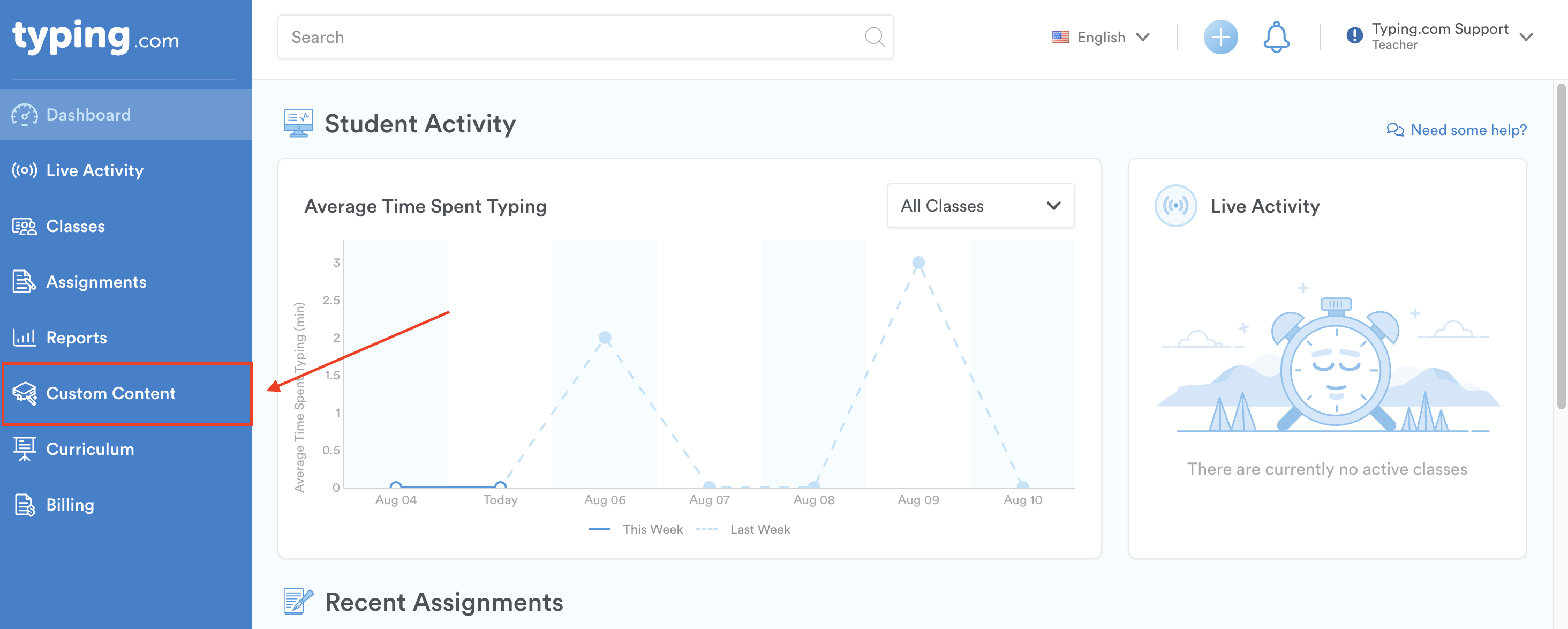The width and height of the screenshot is (1568, 629).
Task: Open the All Classes dropdown
Action: 980,206
